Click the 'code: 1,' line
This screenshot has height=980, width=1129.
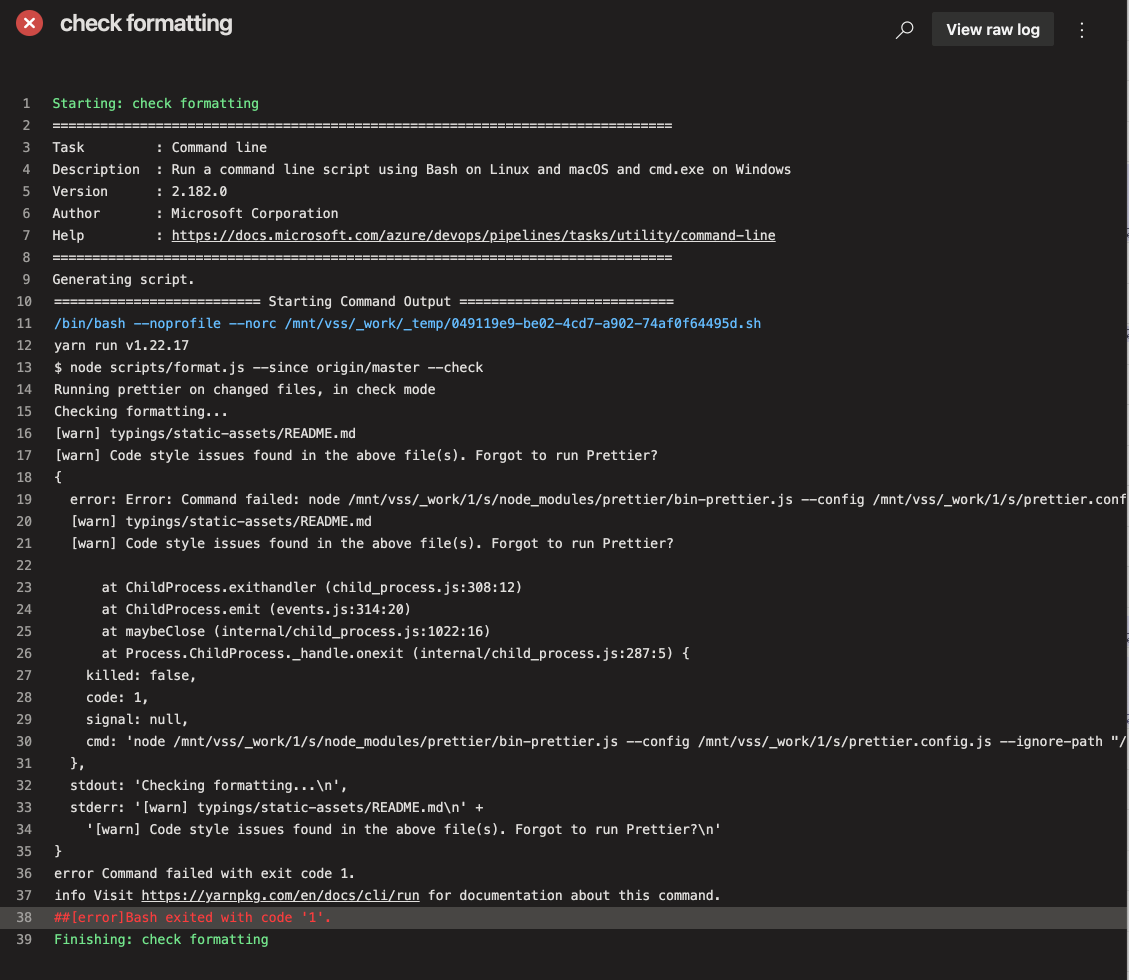pyautogui.click(x=117, y=697)
